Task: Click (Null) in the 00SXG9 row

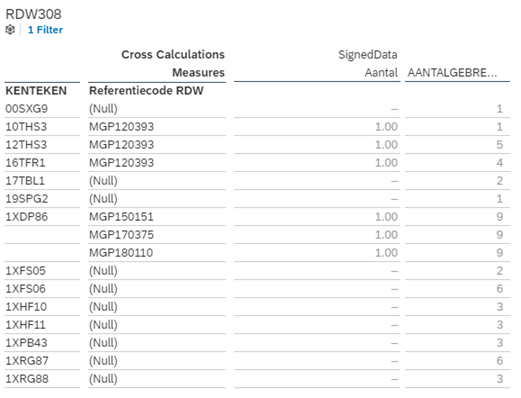Action: coord(103,109)
